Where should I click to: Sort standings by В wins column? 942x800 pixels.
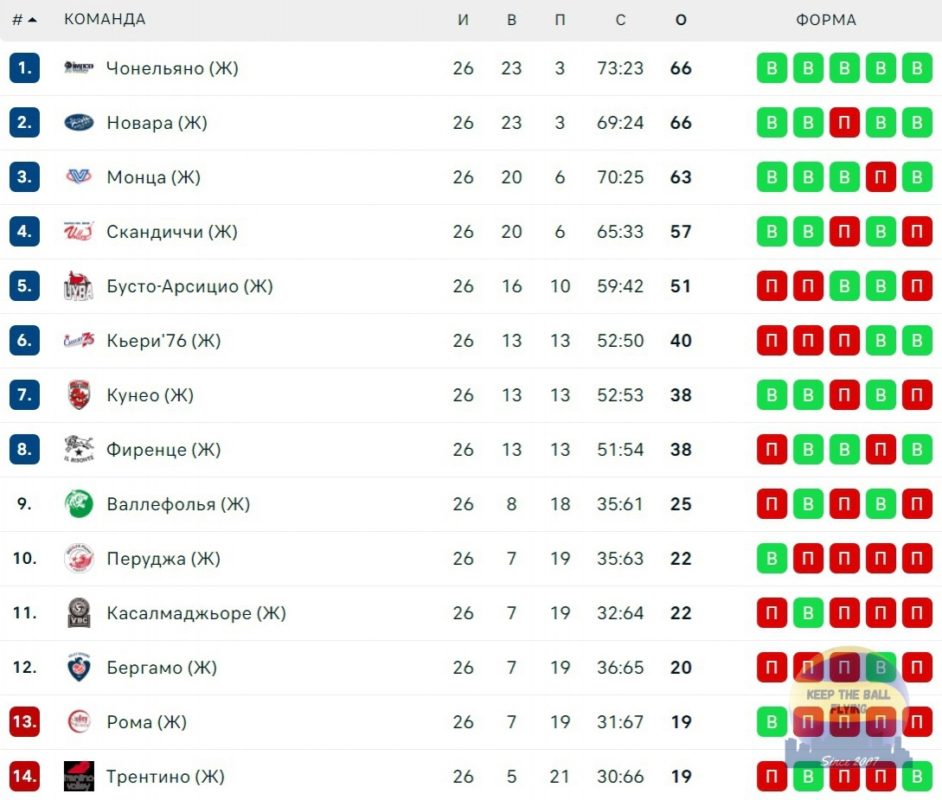[512, 20]
